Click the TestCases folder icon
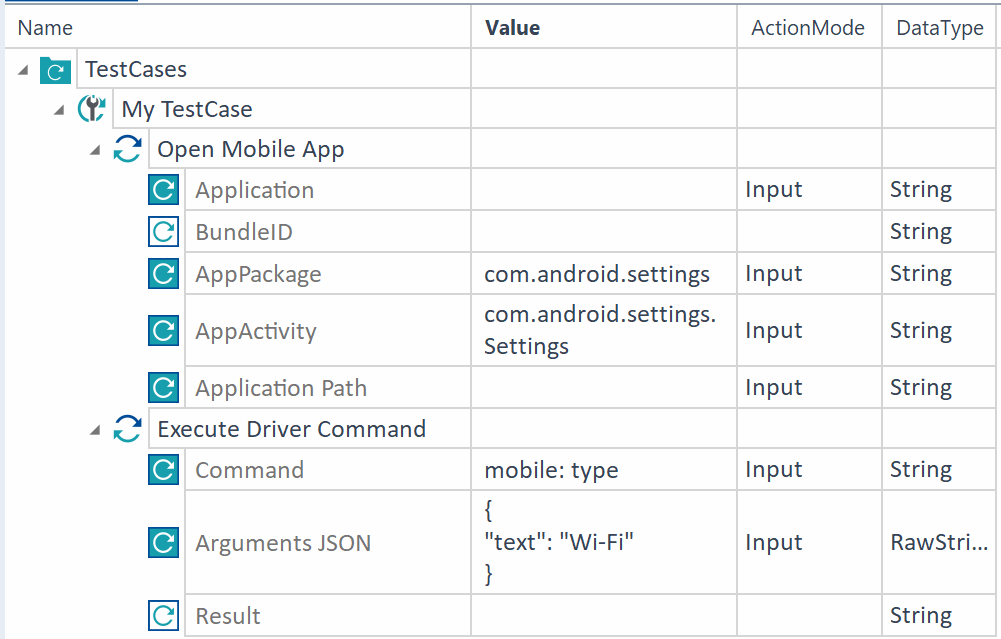Viewport: 1001px width, 639px height. 56,70
